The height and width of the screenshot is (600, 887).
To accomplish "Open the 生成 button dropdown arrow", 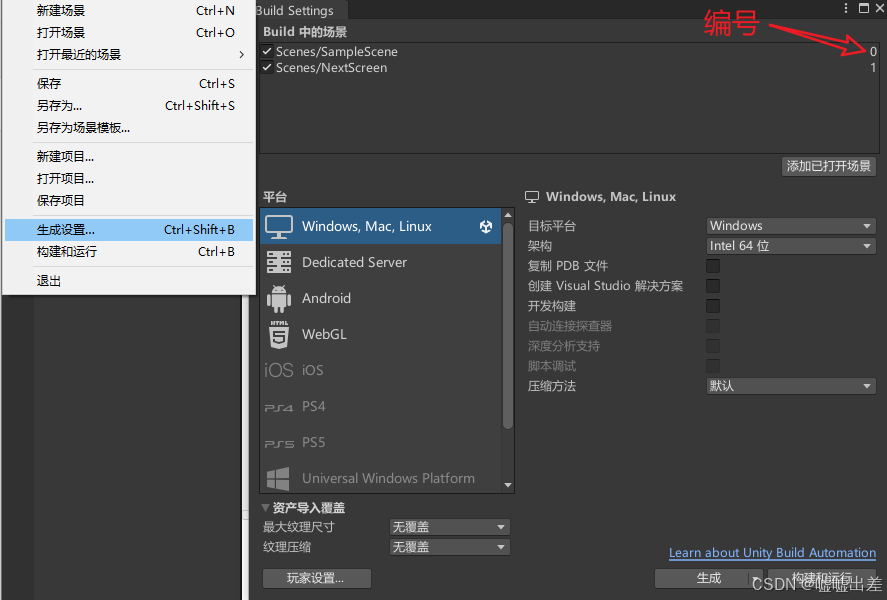I will 755,579.
